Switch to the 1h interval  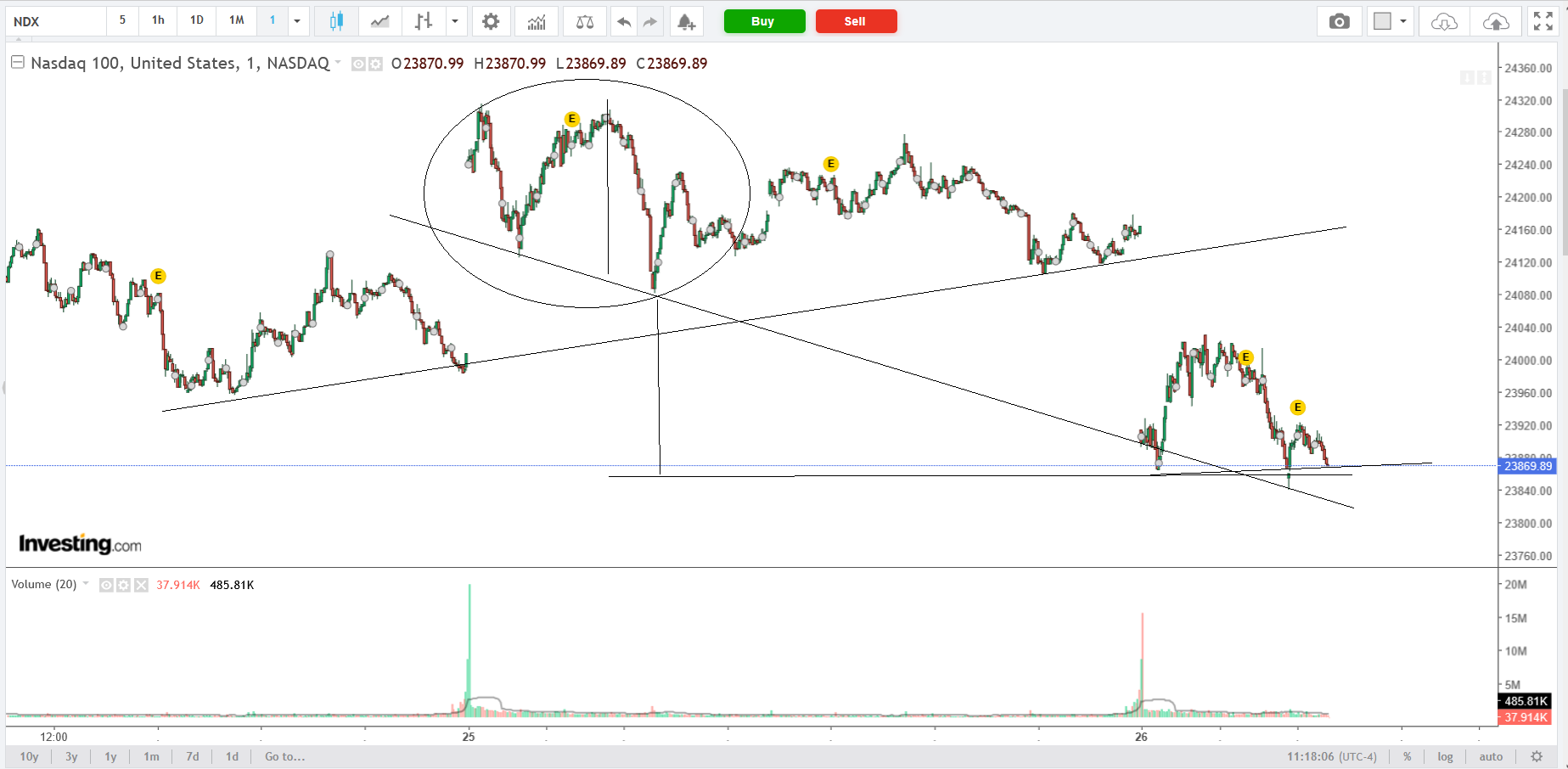tap(159, 20)
